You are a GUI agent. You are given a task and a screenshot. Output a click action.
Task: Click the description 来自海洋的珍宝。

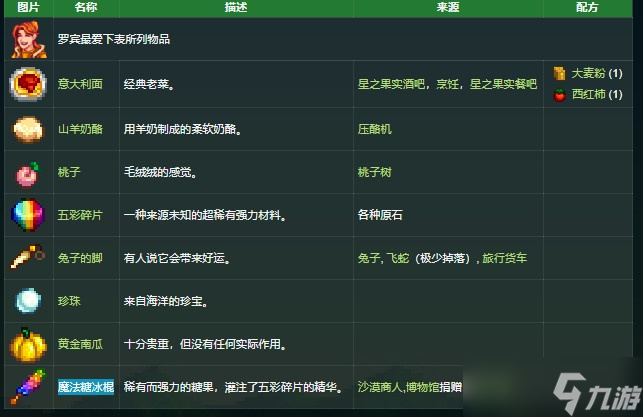point(166,301)
